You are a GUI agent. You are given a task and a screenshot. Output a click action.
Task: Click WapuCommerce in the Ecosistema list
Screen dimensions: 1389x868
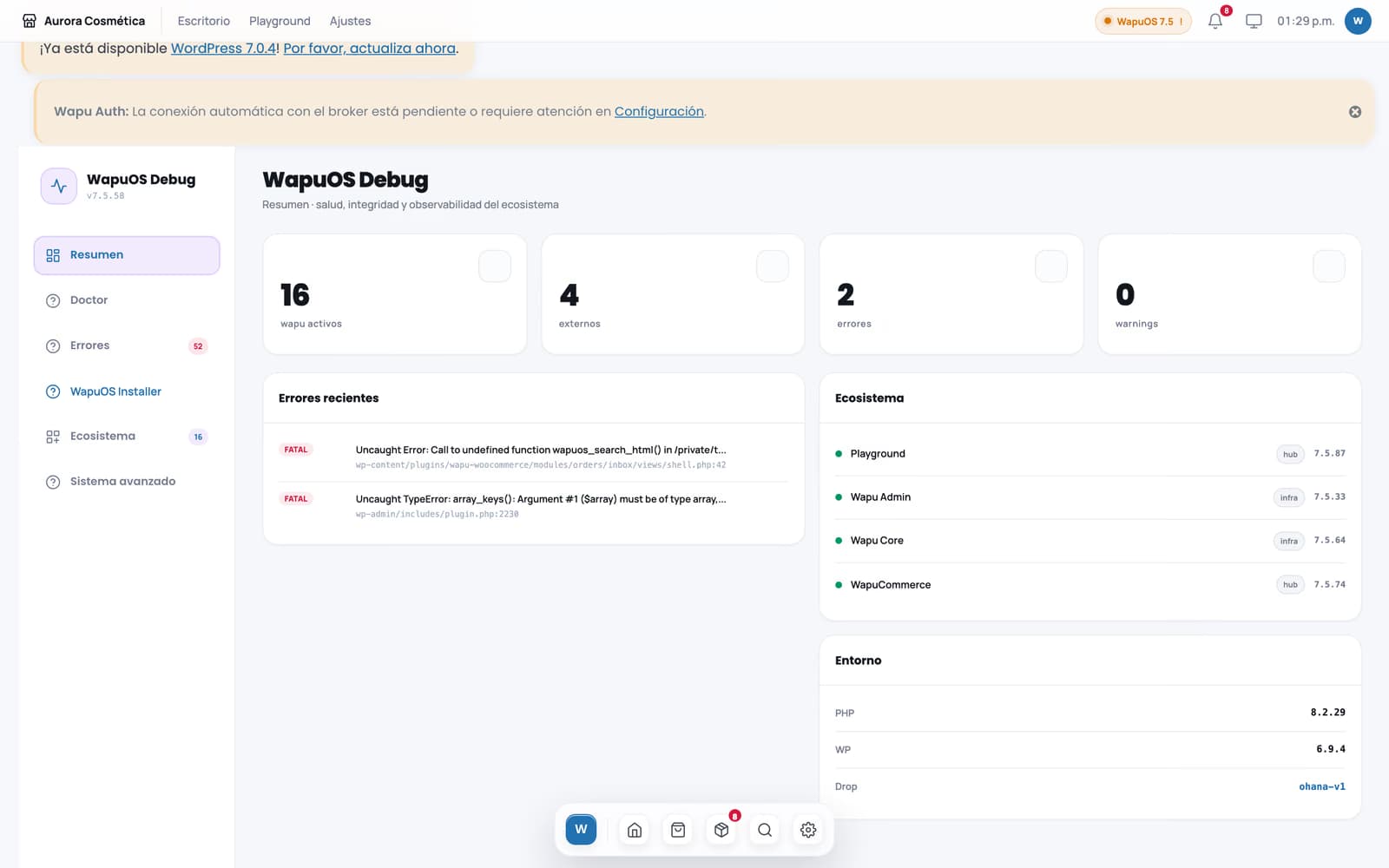(x=891, y=585)
